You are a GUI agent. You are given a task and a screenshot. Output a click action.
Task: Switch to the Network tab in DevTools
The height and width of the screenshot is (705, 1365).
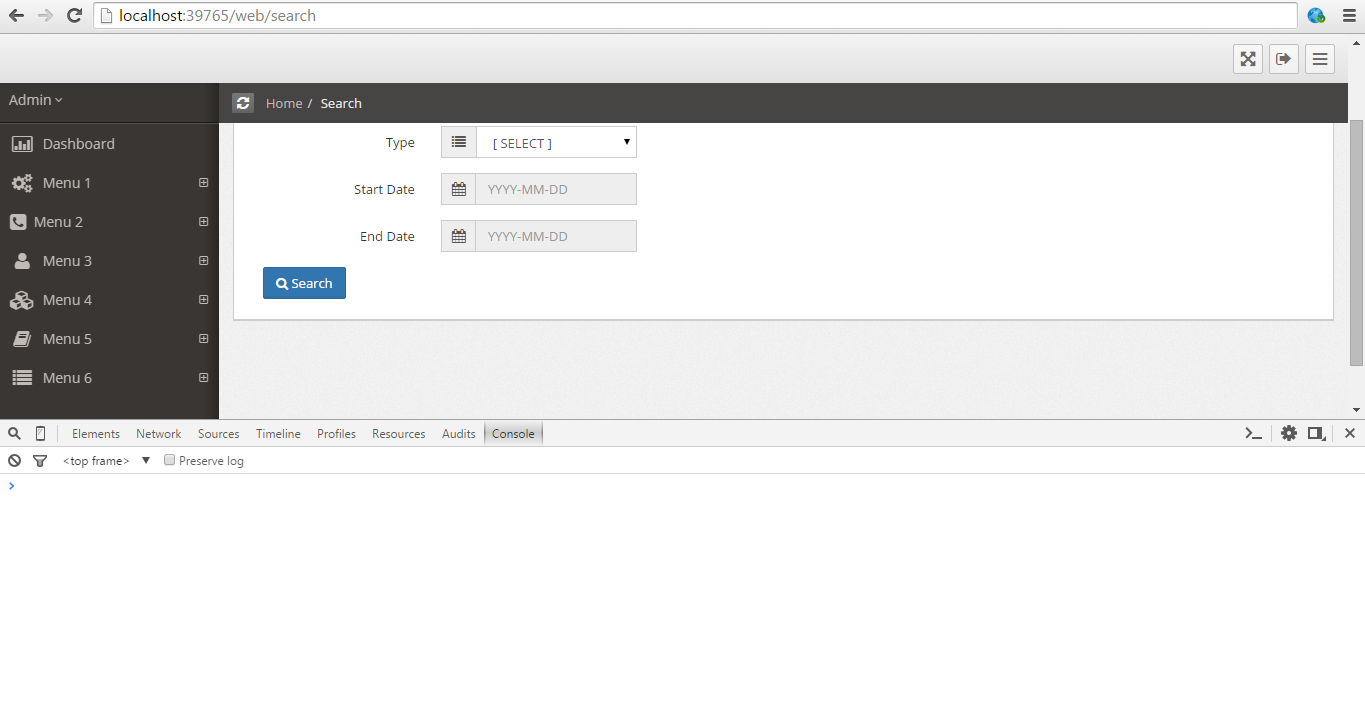tap(158, 433)
